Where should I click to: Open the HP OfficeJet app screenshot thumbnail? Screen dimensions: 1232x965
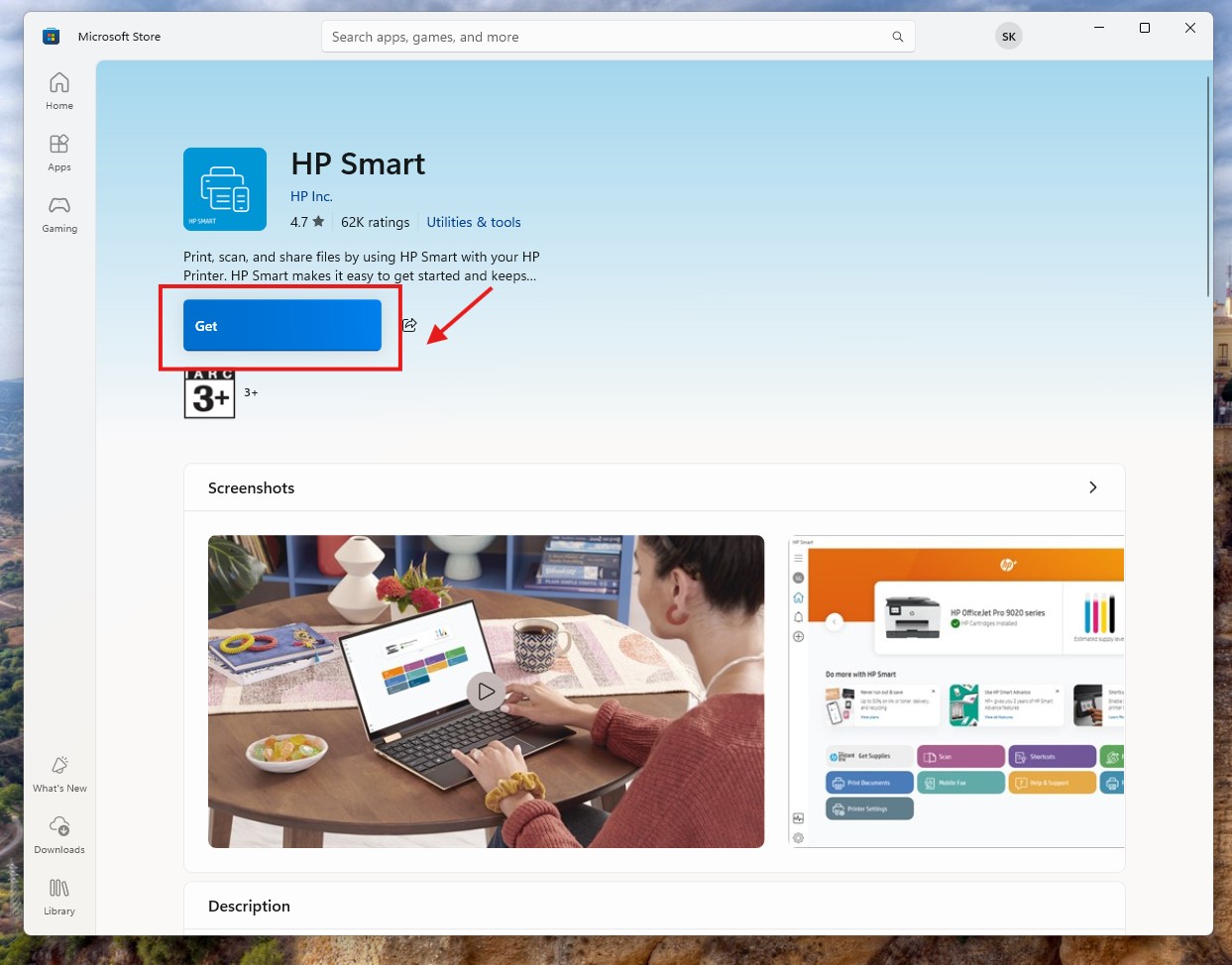coord(956,692)
